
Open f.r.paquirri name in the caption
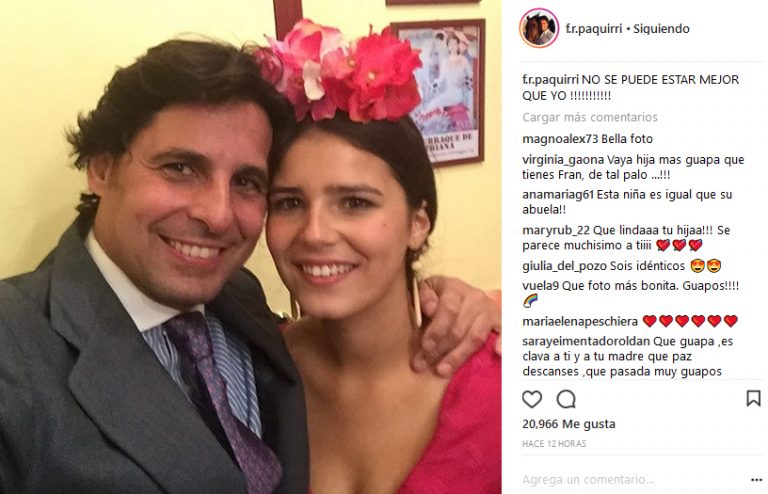coord(551,80)
